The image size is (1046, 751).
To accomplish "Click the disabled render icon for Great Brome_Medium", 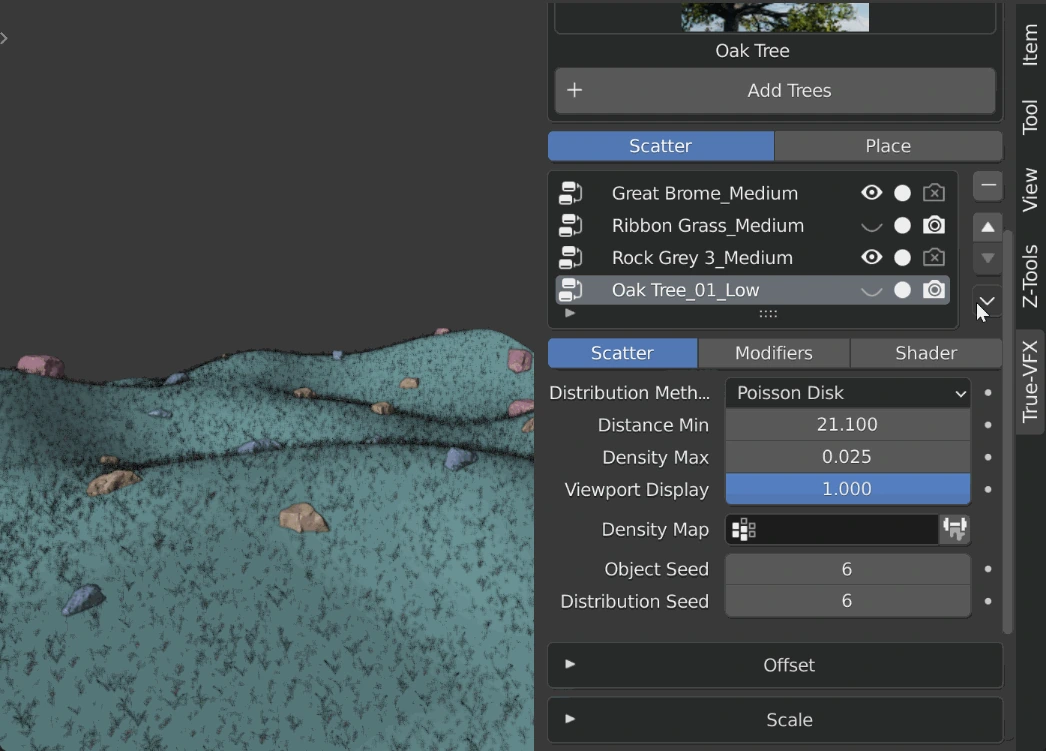I will coord(933,193).
